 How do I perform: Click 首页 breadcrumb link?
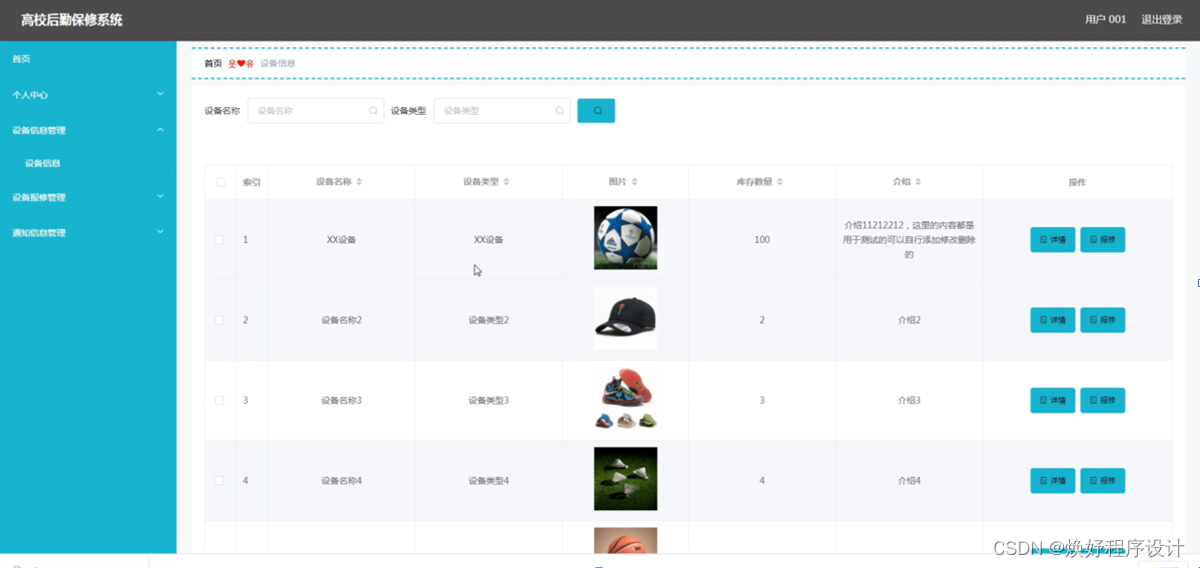[x=213, y=63]
